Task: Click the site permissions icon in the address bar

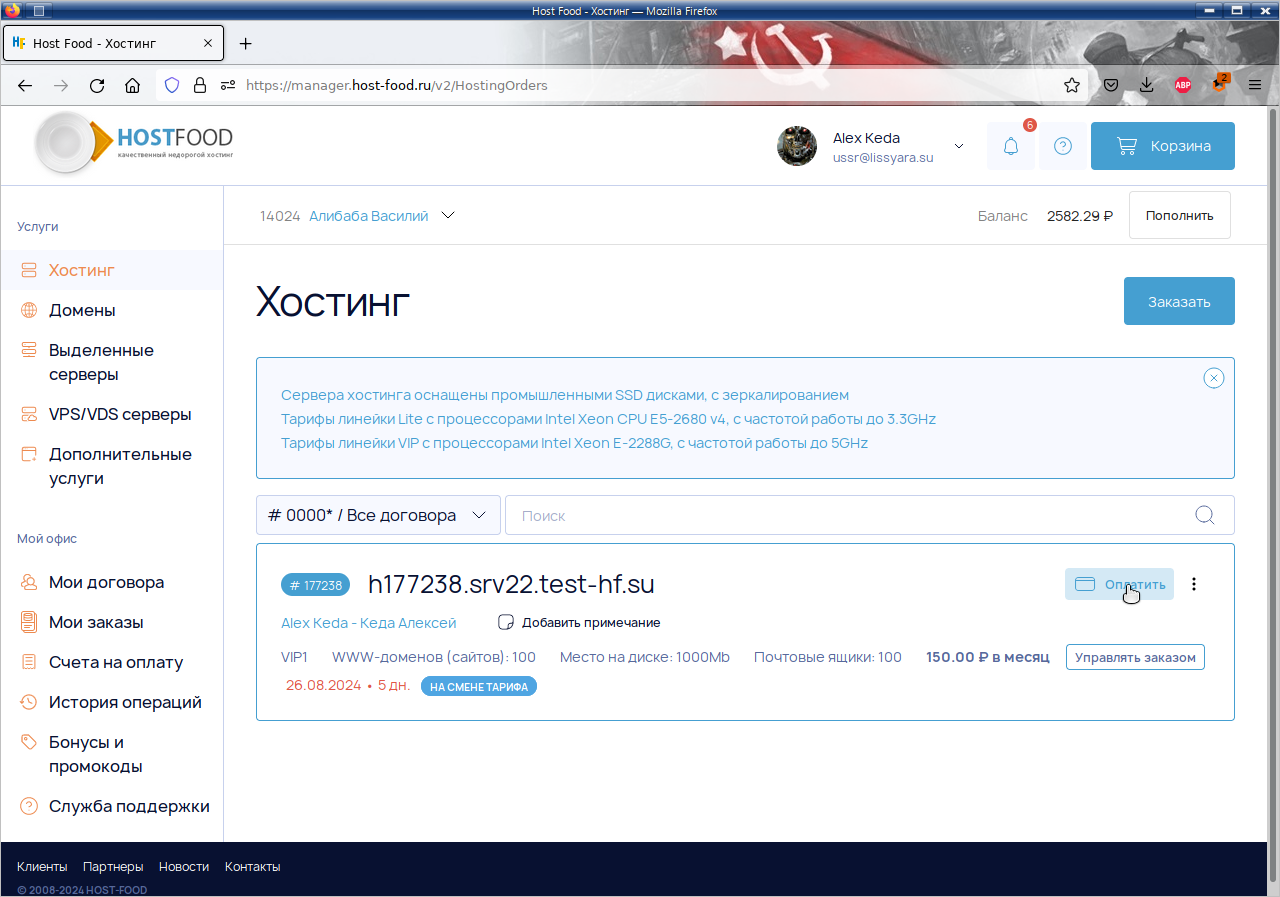Action: (228, 86)
